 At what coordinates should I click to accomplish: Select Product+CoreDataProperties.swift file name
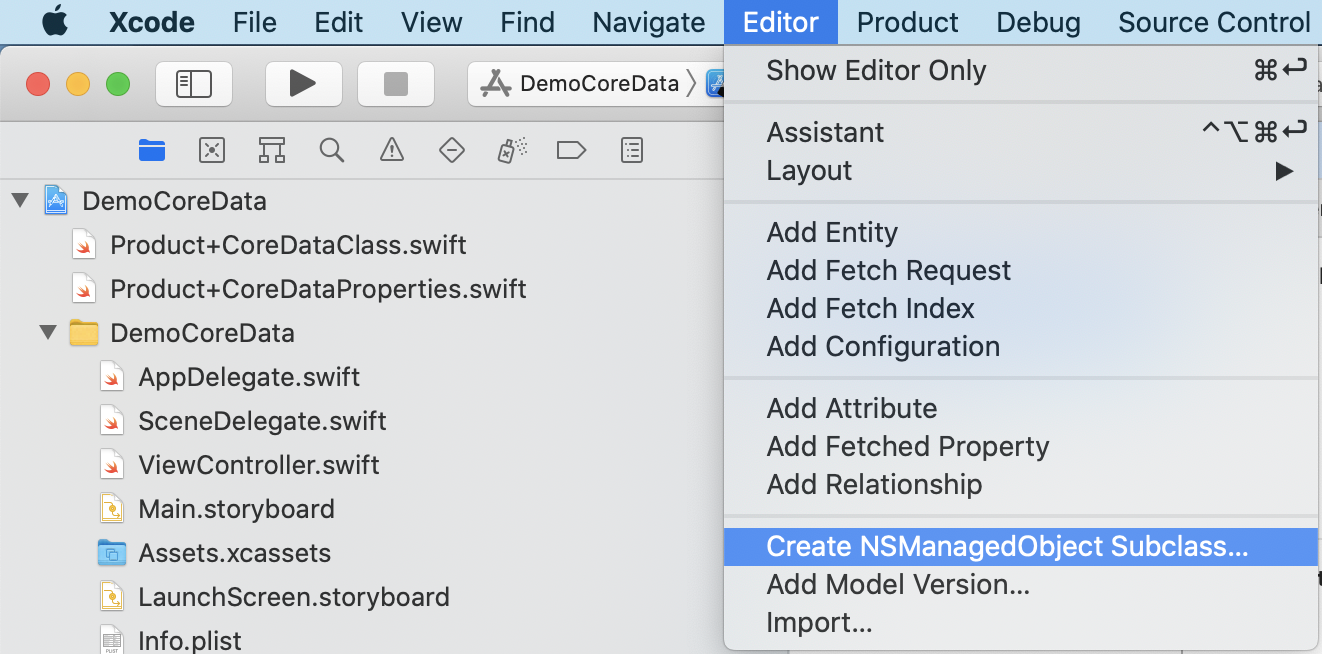318,289
